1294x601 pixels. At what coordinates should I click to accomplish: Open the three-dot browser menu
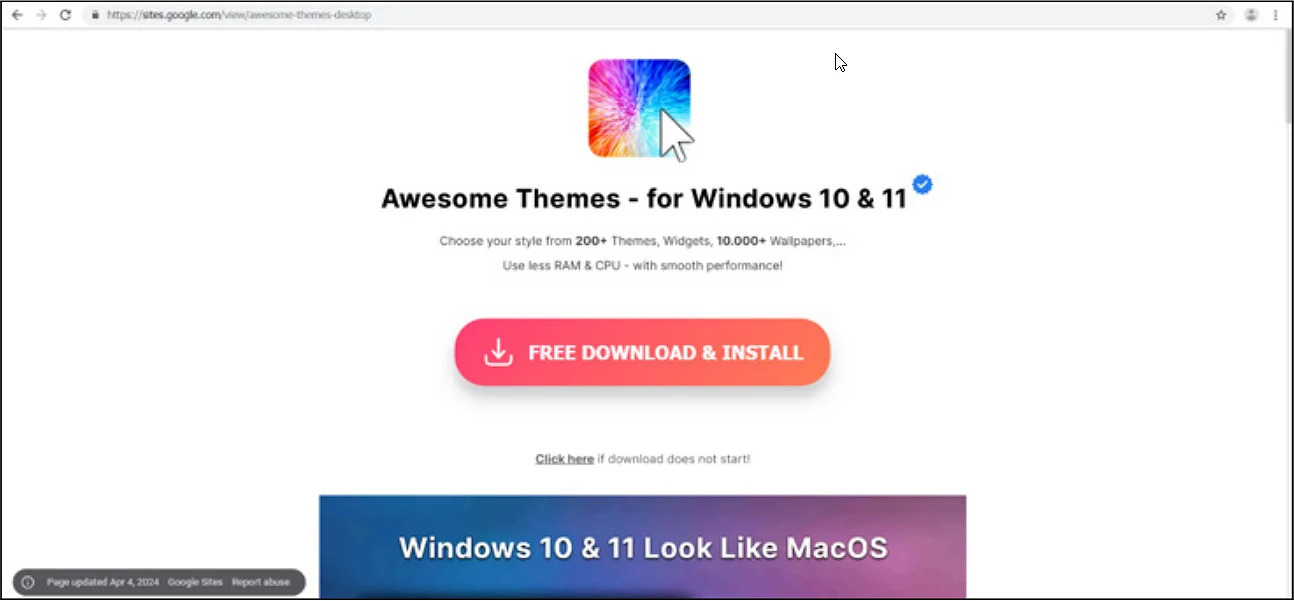[1275, 15]
